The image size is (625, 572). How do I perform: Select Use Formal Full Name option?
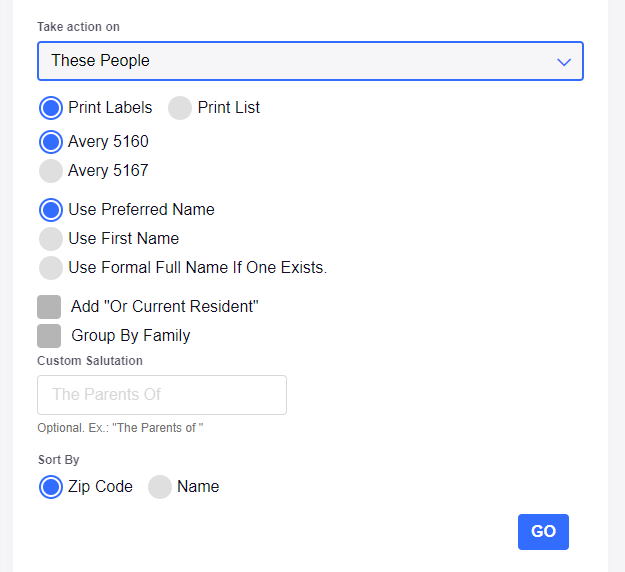pyautogui.click(x=51, y=268)
